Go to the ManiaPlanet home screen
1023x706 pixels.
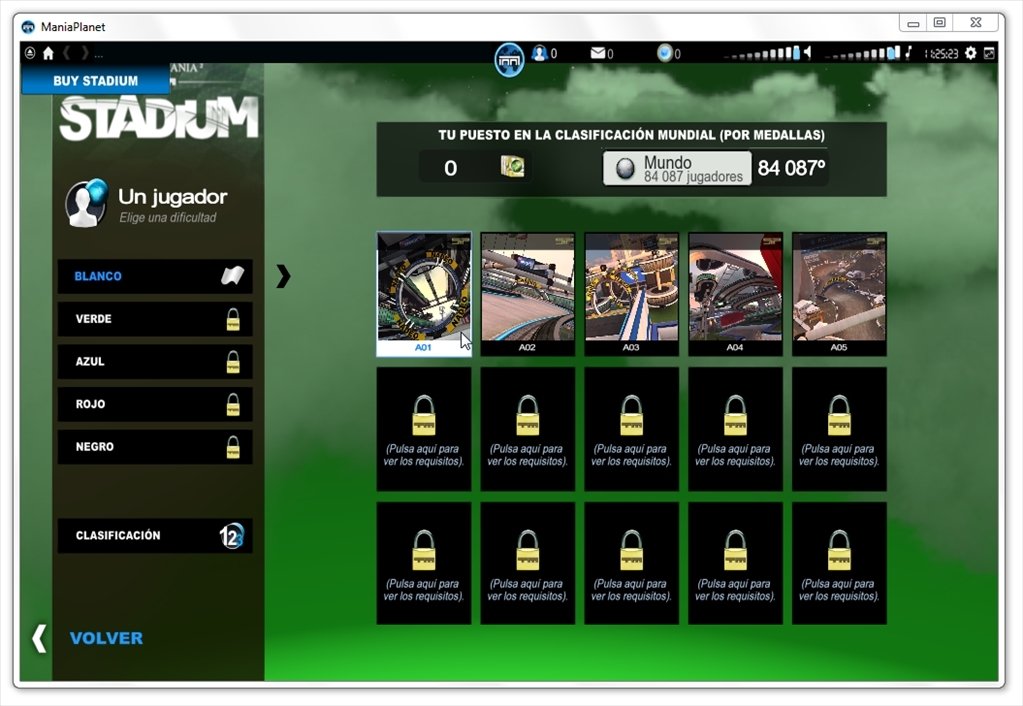point(48,53)
